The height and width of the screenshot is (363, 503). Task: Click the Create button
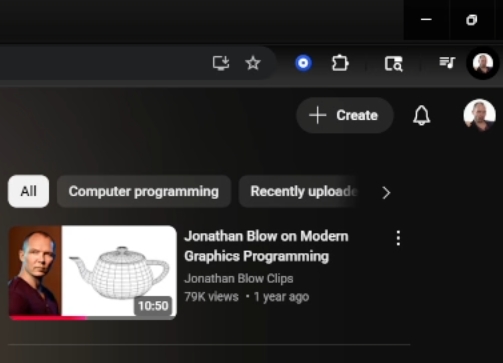coord(345,115)
